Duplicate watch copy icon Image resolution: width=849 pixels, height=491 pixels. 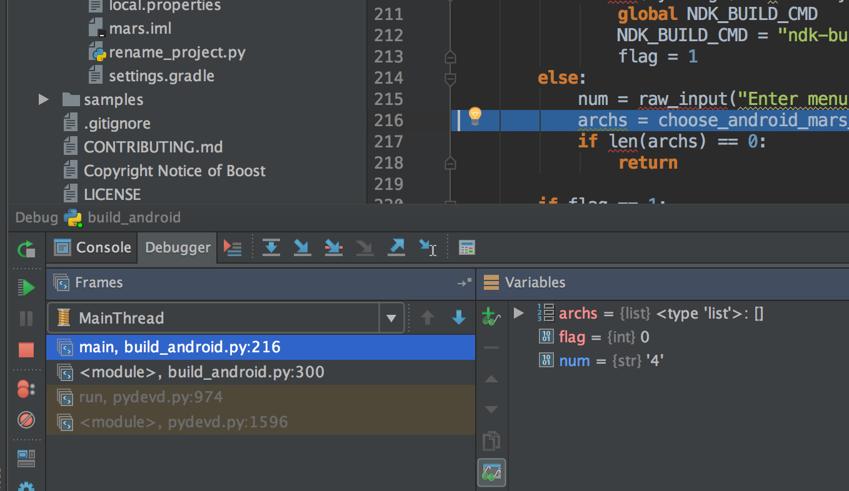click(x=491, y=441)
